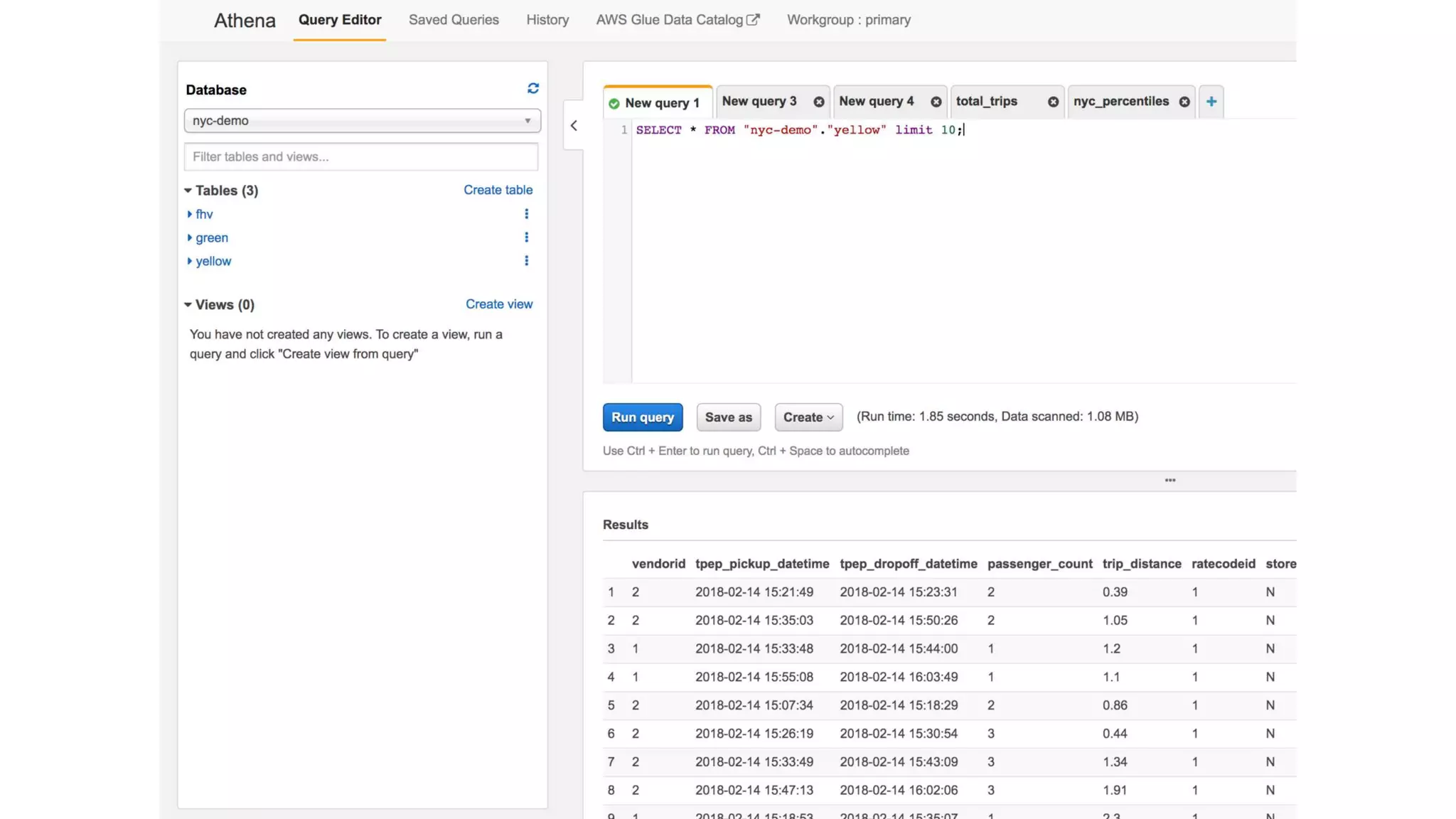Viewport: 1456px width, 819px height.
Task: Click the results panel resize handle
Action: pos(1169,481)
